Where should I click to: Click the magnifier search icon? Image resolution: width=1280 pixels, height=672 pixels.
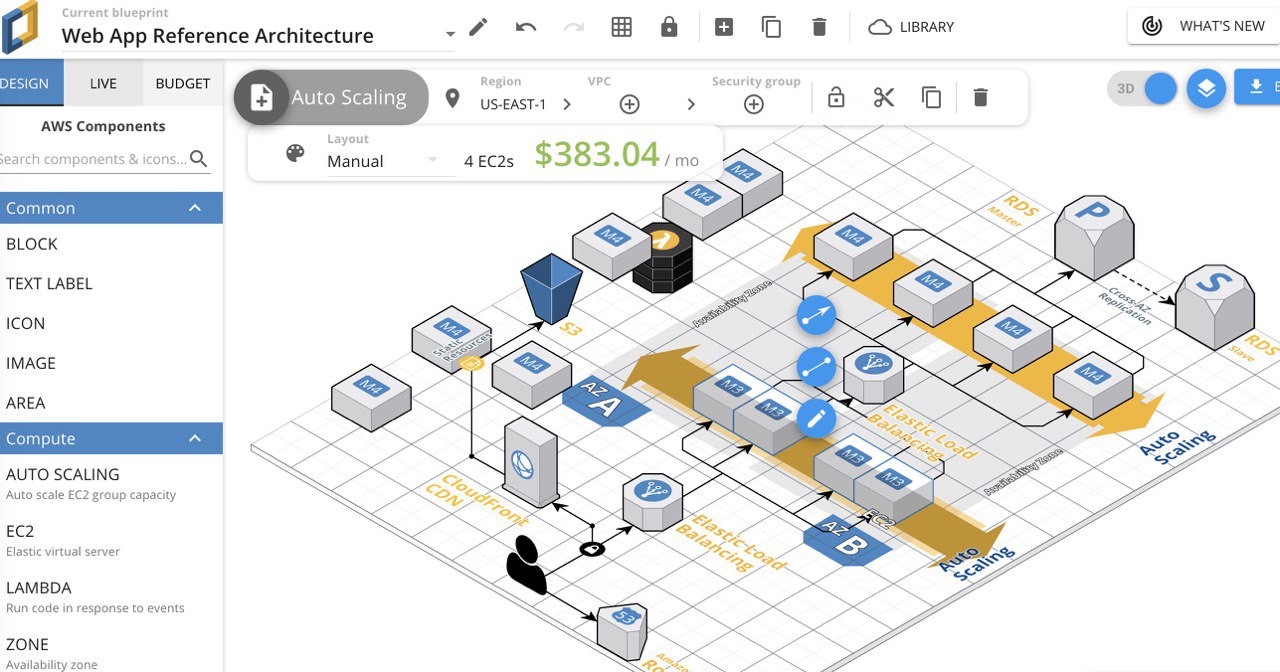[x=199, y=158]
